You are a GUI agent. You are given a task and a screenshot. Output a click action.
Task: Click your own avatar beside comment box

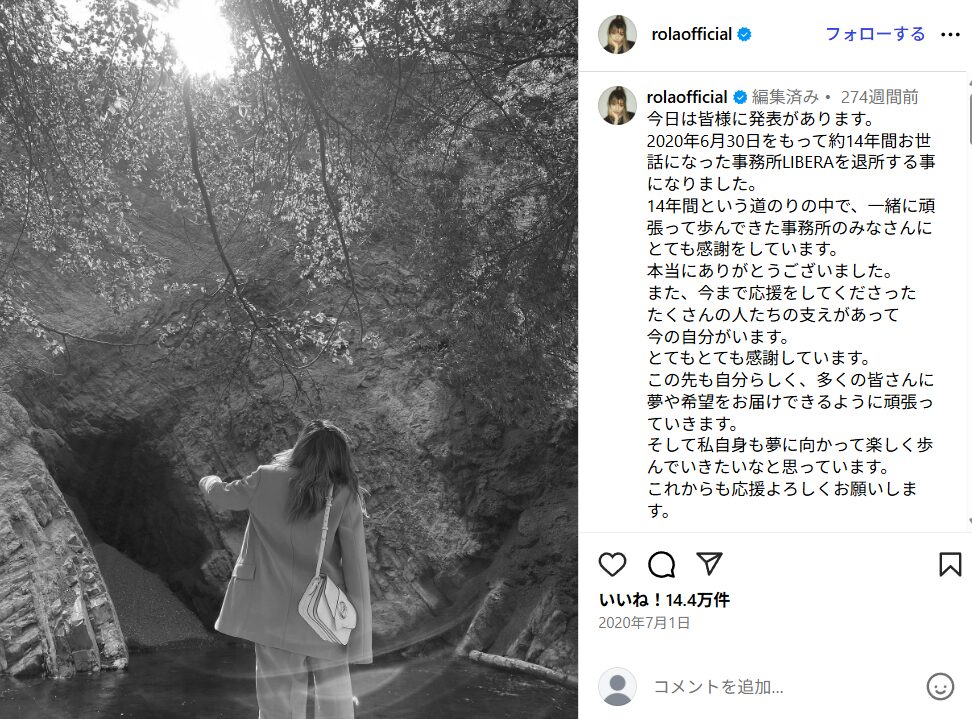pos(617,687)
